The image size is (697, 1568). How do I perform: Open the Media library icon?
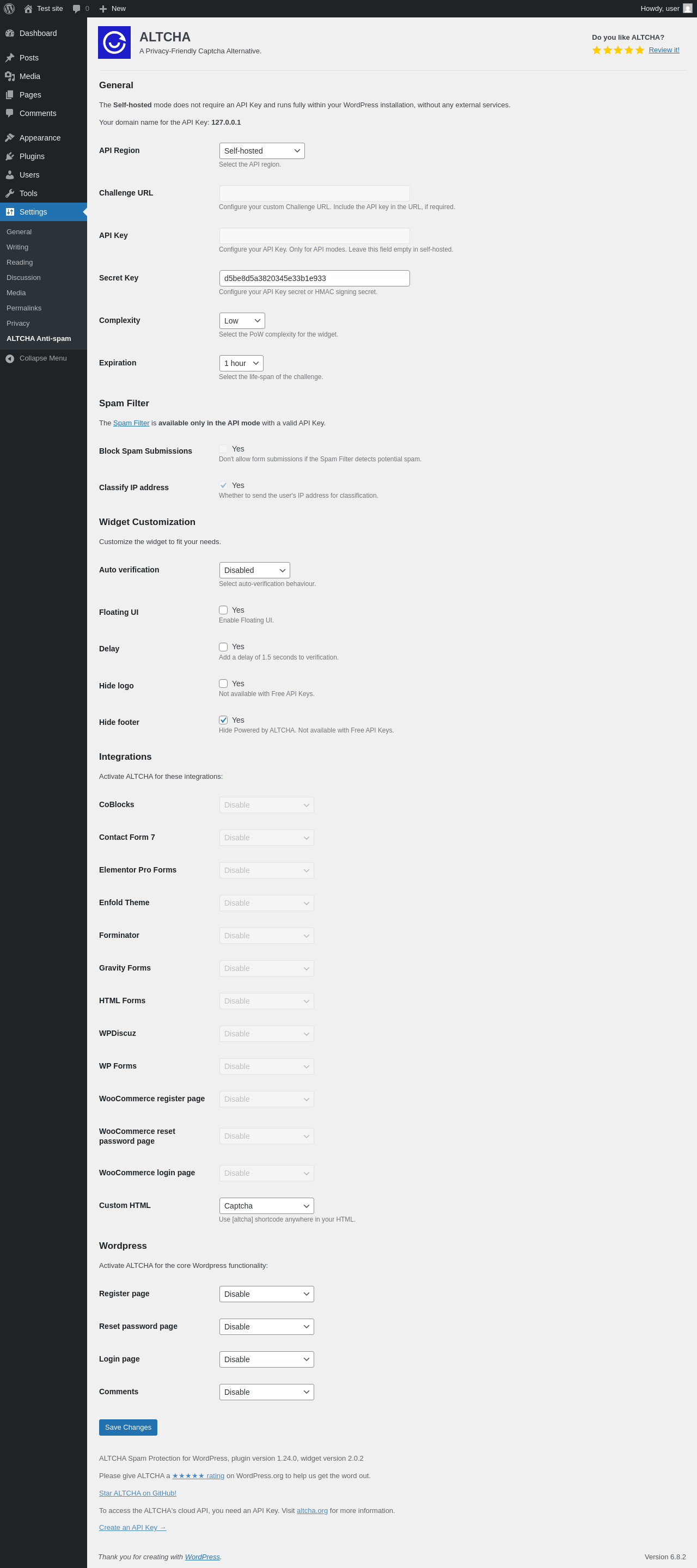pyautogui.click(x=10, y=76)
